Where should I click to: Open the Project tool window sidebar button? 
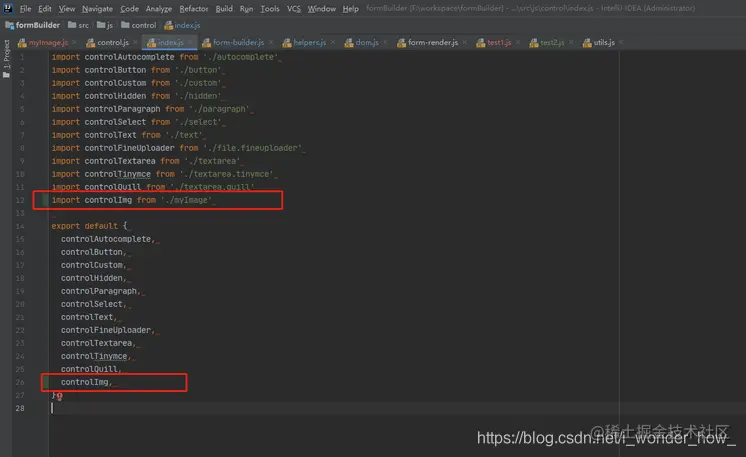click(x=6, y=59)
